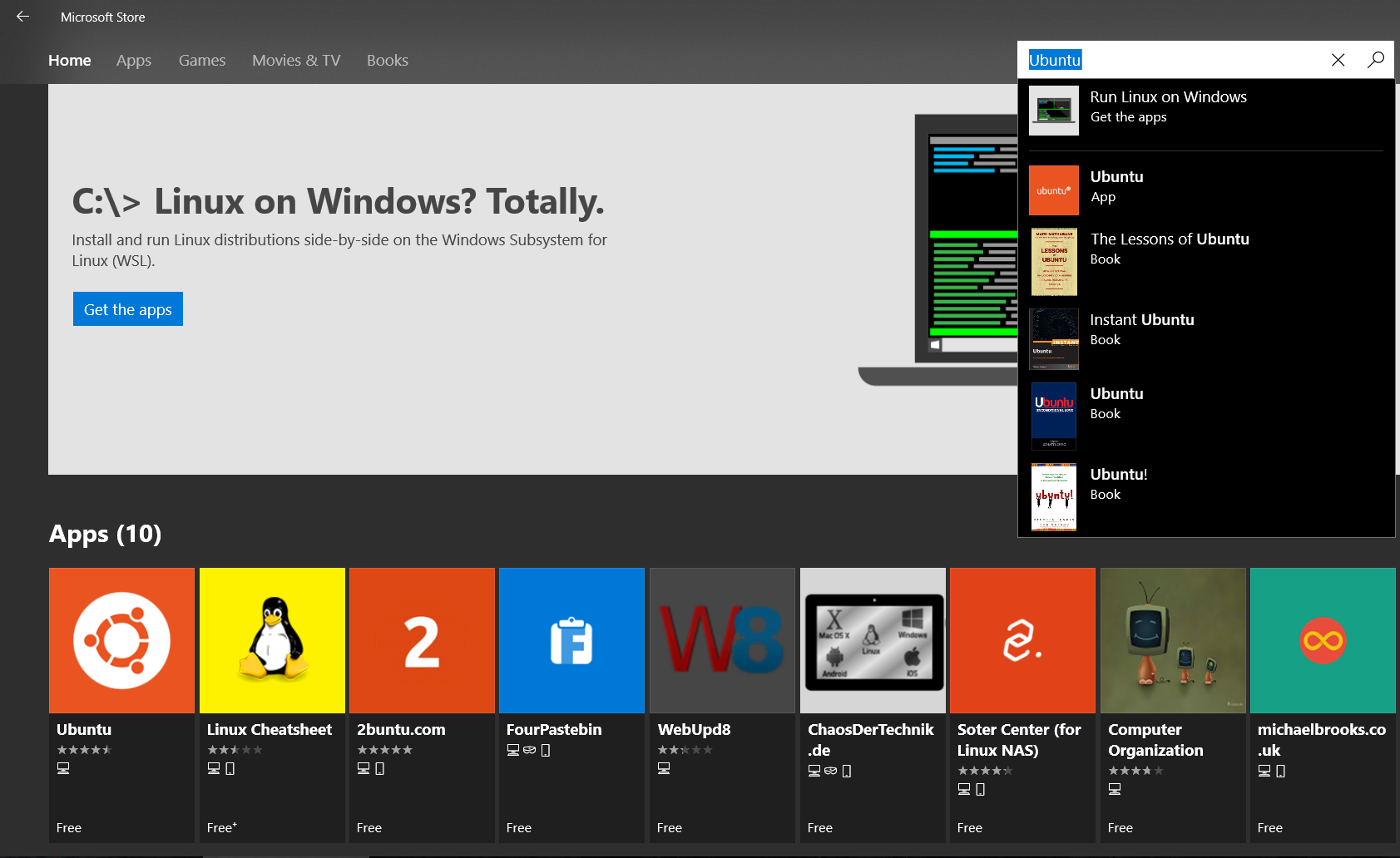The image size is (1400, 858).
Task: Select Instant Ubuntu book cover
Action: tap(1054, 339)
